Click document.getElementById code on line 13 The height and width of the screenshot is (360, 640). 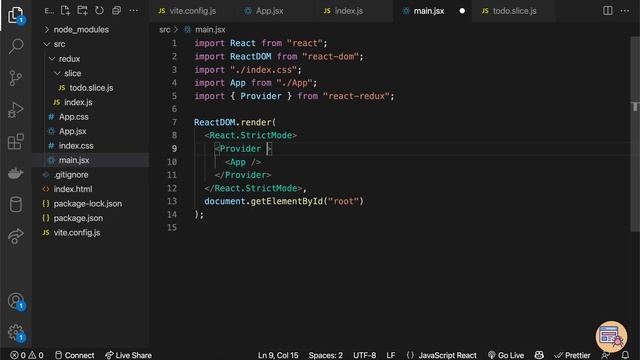point(284,201)
